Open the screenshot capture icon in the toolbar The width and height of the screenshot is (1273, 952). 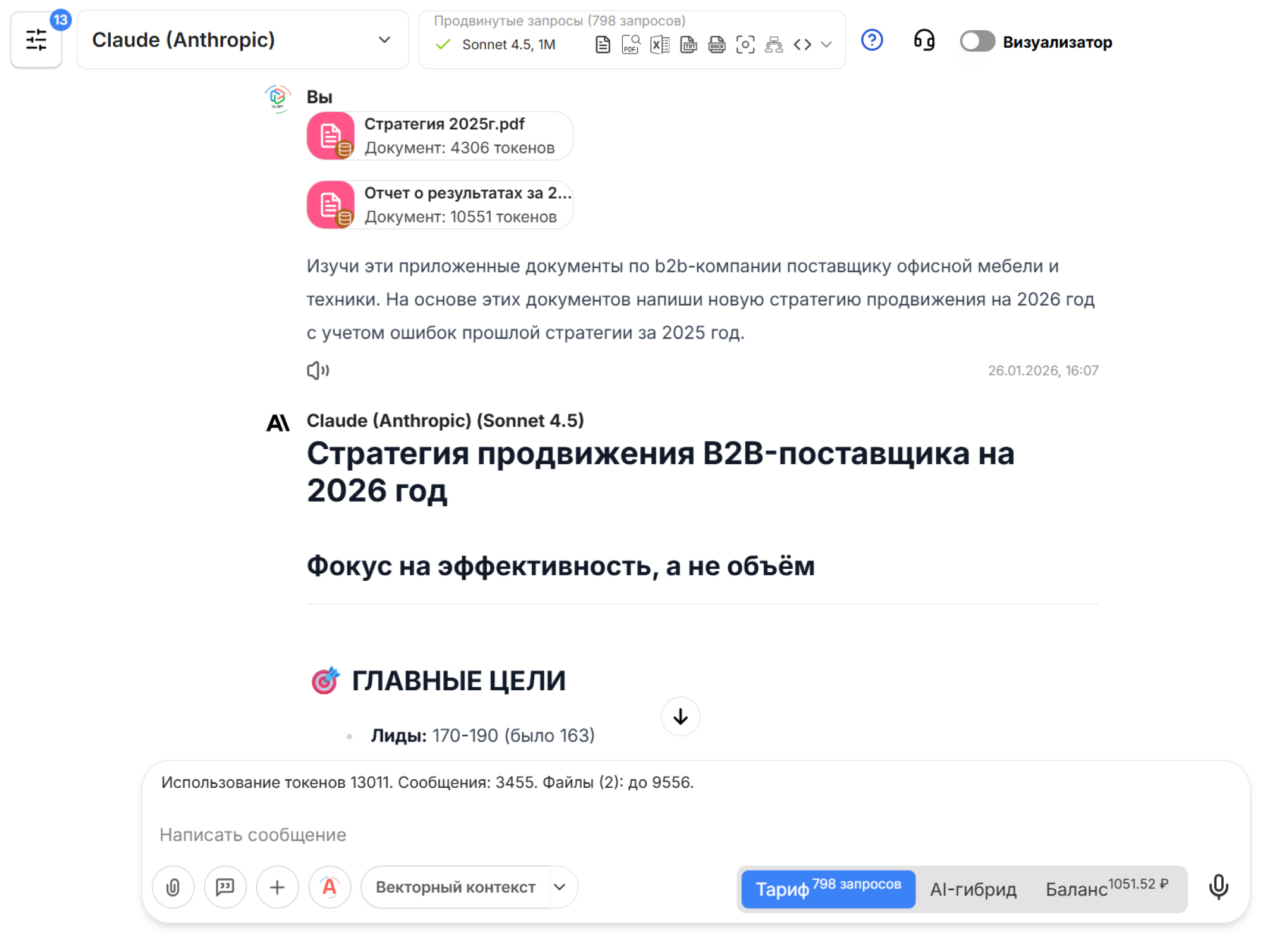pos(745,43)
